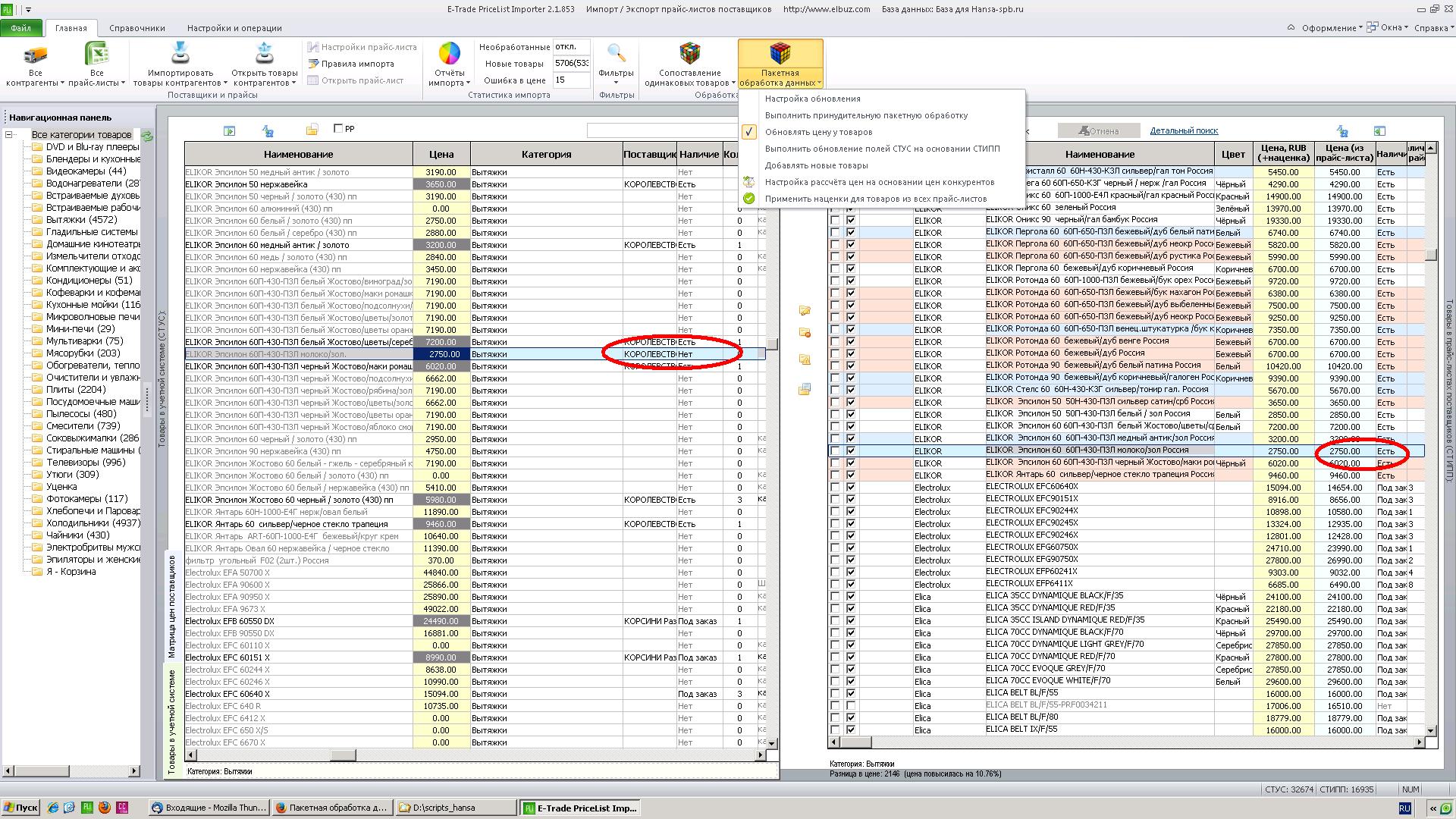
Task: Switch to 'Настройки и операции' tab
Action: coord(234,28)
